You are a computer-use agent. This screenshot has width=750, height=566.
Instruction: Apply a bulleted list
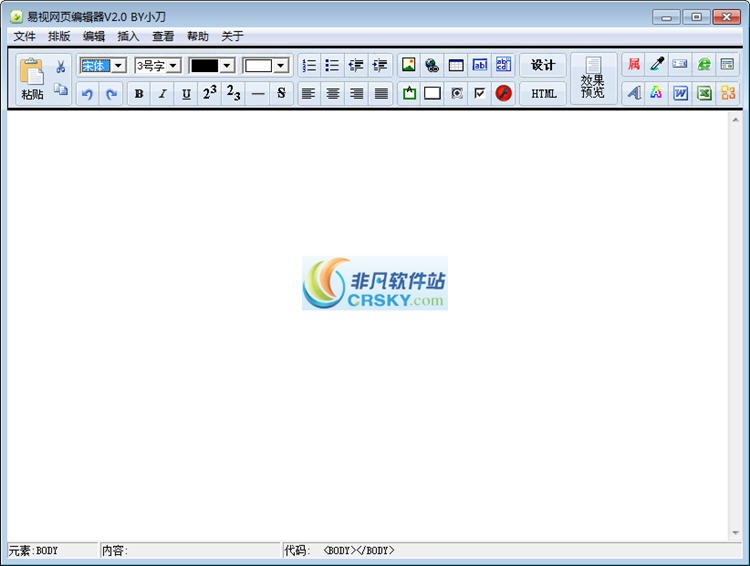coord(332,65)
